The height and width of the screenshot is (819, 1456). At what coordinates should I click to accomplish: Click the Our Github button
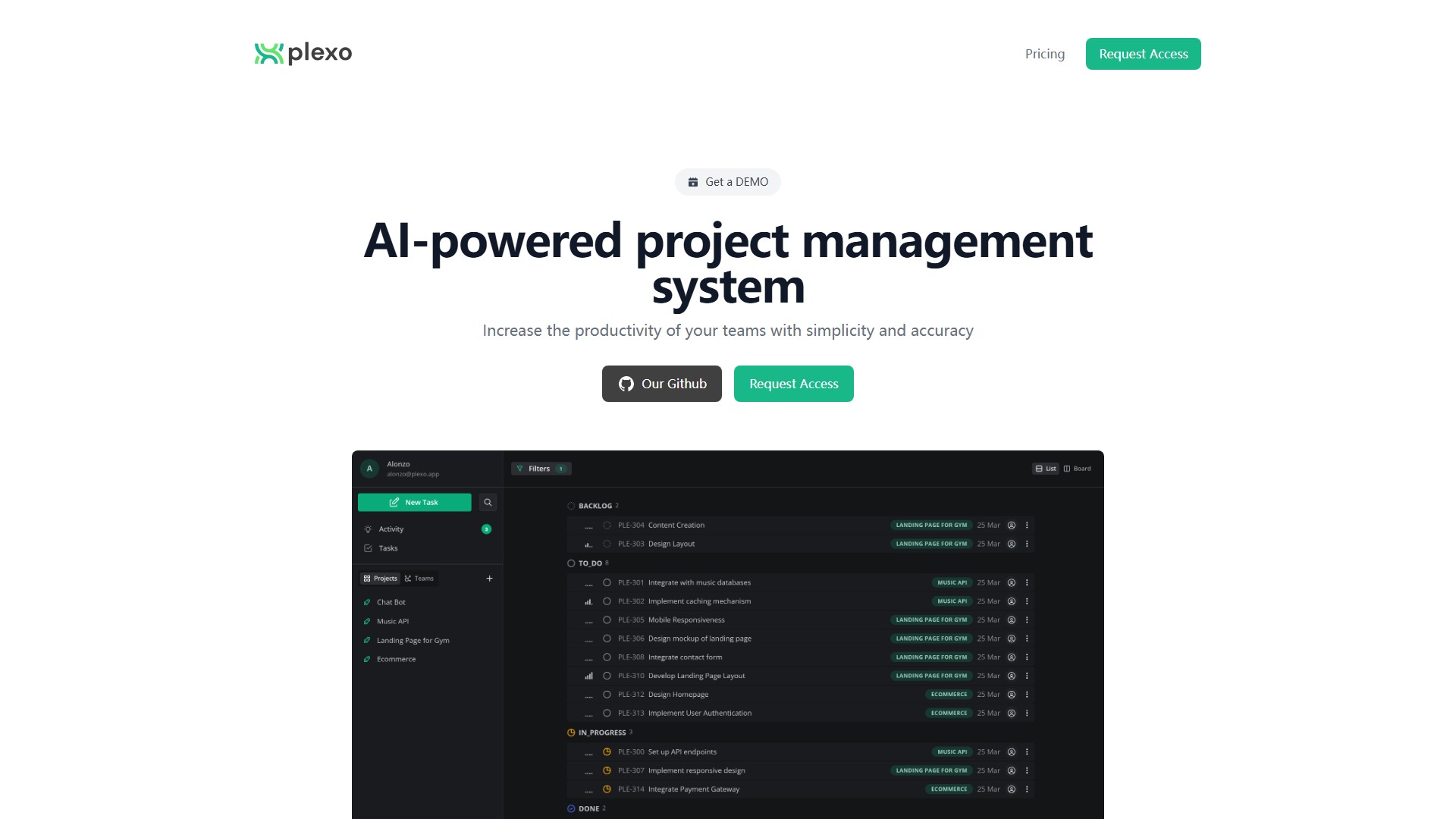tap(661, 384)
